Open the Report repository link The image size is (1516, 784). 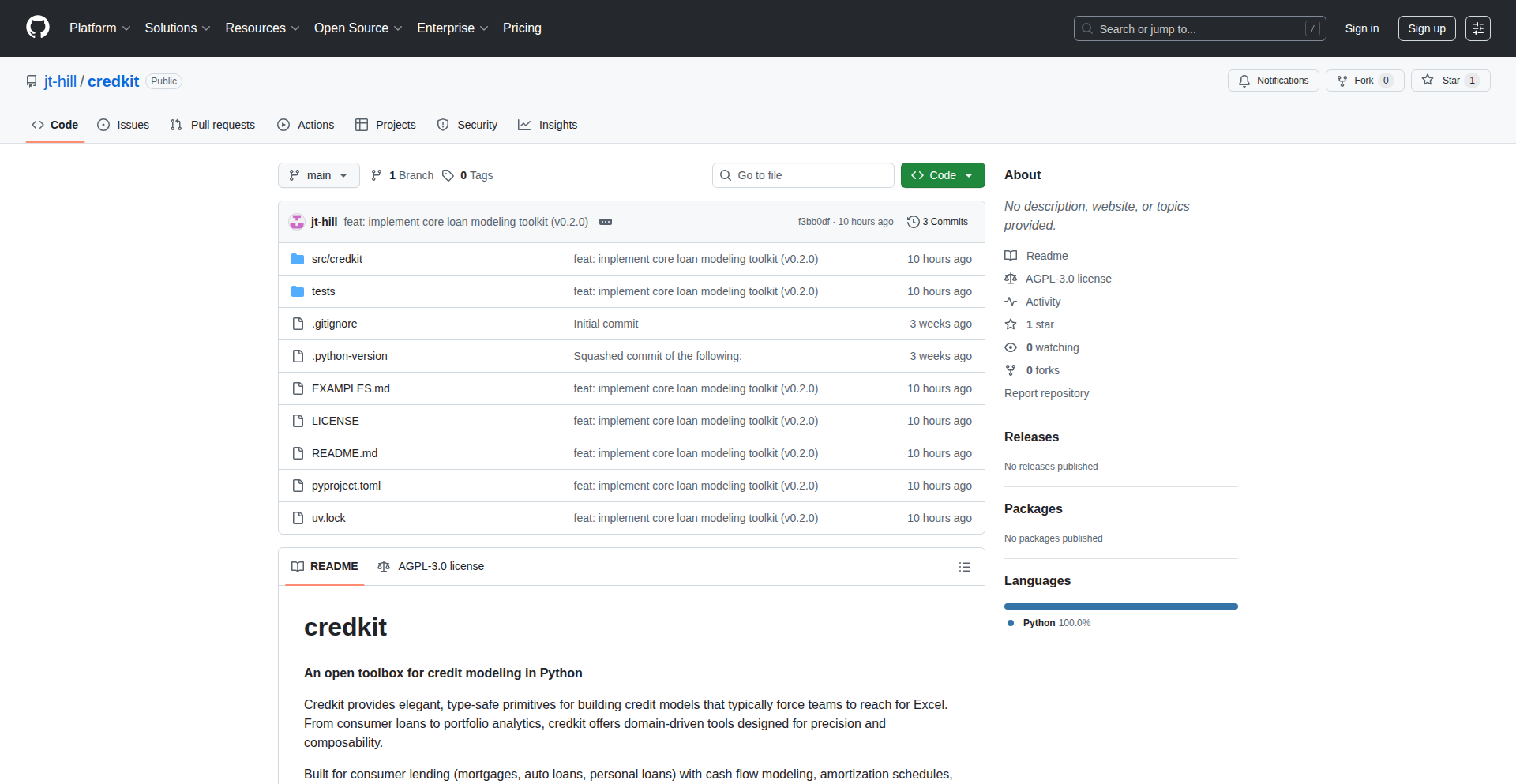point(1046,393)
